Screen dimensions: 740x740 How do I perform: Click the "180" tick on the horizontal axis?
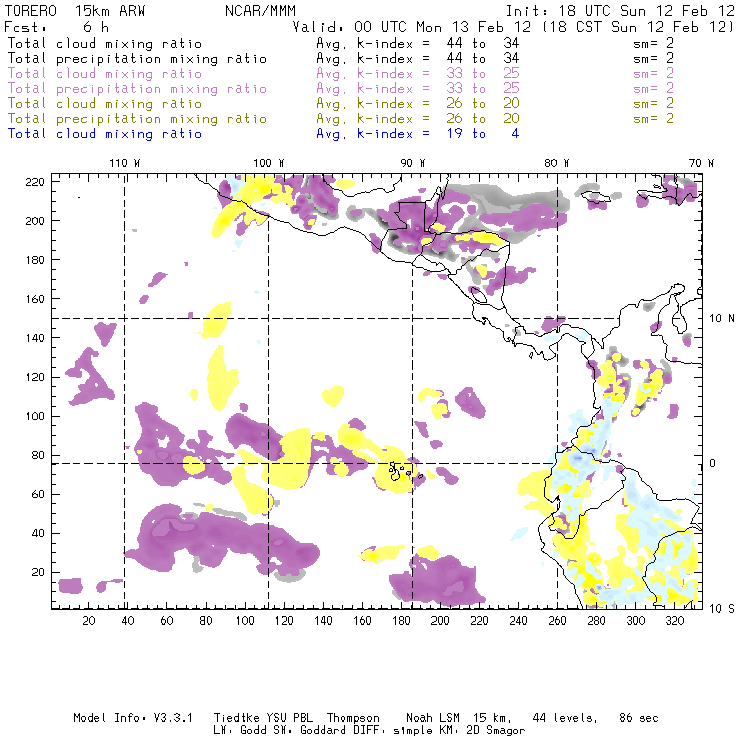point(401,621)
